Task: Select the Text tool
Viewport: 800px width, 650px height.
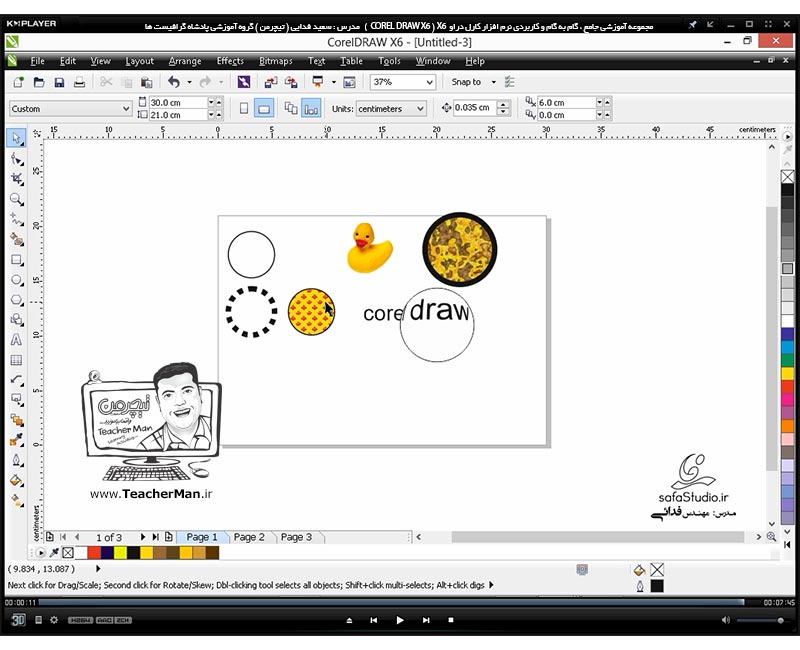Action: point(16,339)
